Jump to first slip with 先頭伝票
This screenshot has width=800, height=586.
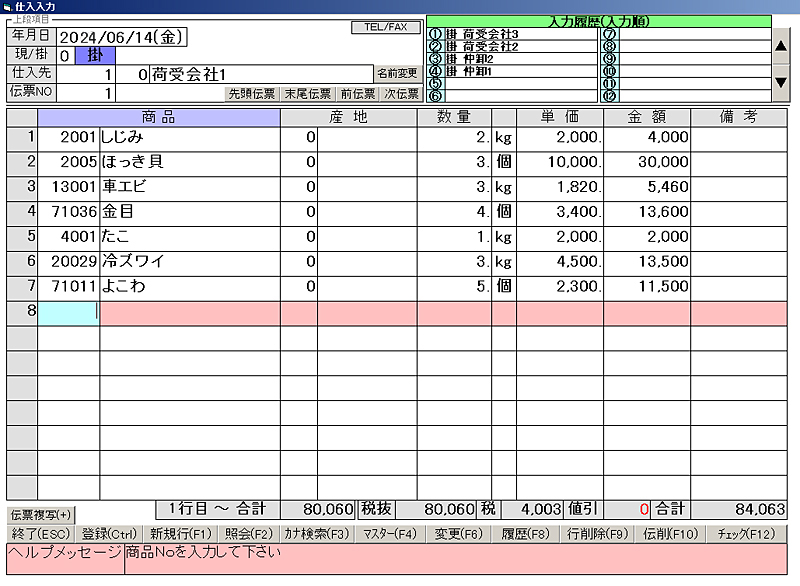(251, 94)
